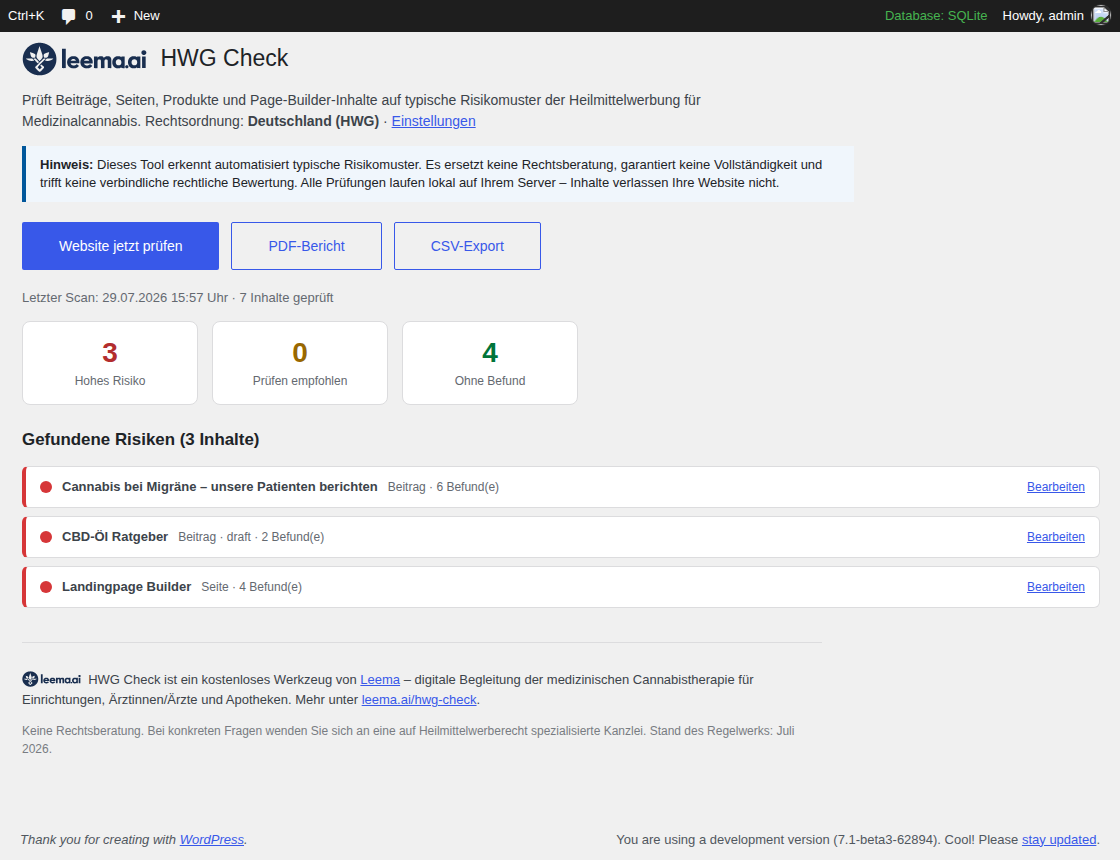Click the stay updated link
Viewport: 1120px width, 860px height.
[x=1059, y=839]
